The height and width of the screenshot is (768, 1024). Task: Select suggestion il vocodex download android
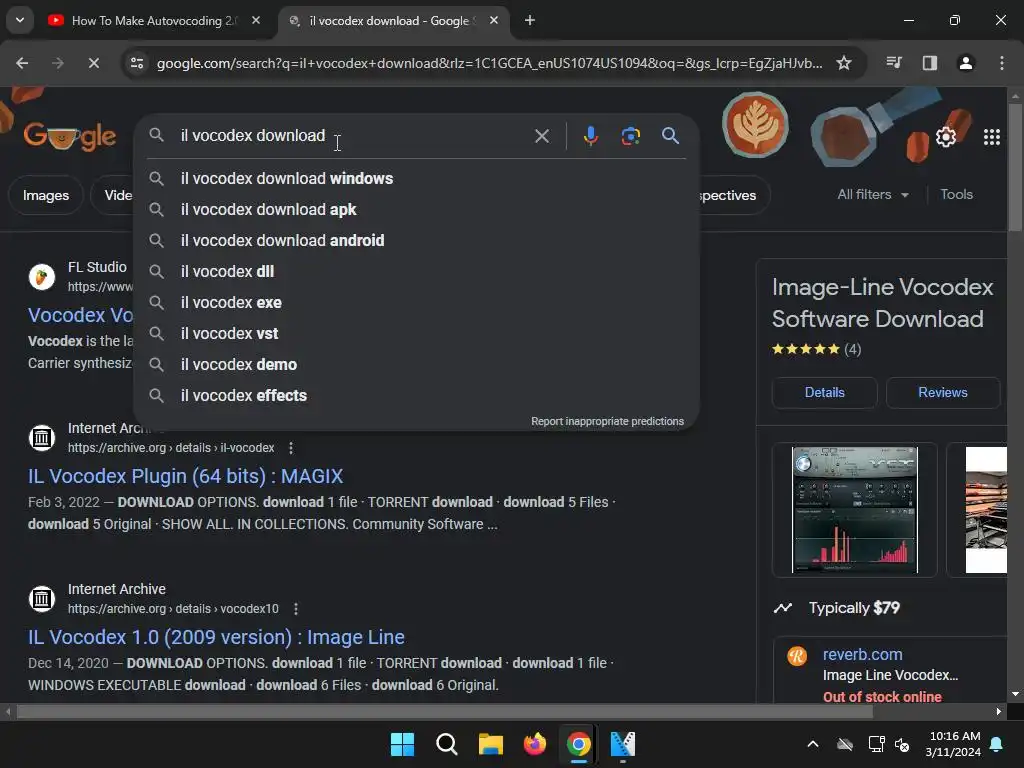[416, 240]
